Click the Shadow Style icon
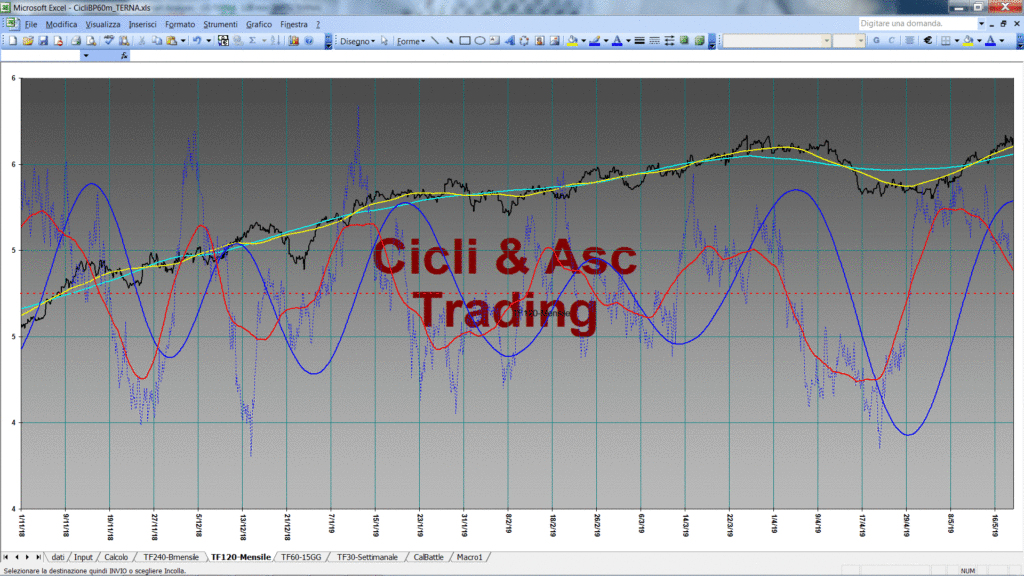The image size is (1024, 576). 684,40
